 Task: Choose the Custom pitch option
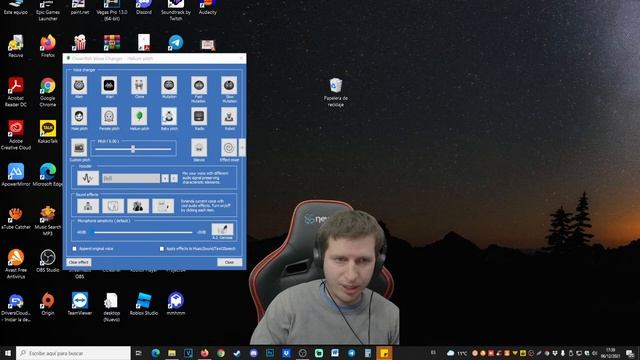point(79,148)
